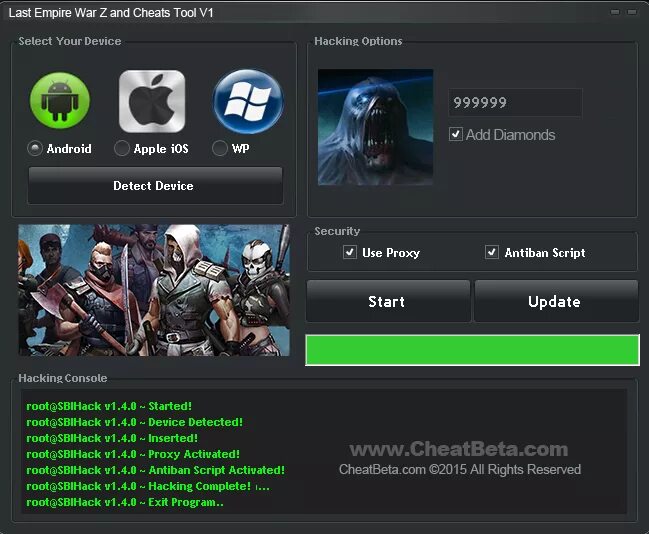Click the Update button
This screenshot has height=534, width=649.
pos(556,301)
